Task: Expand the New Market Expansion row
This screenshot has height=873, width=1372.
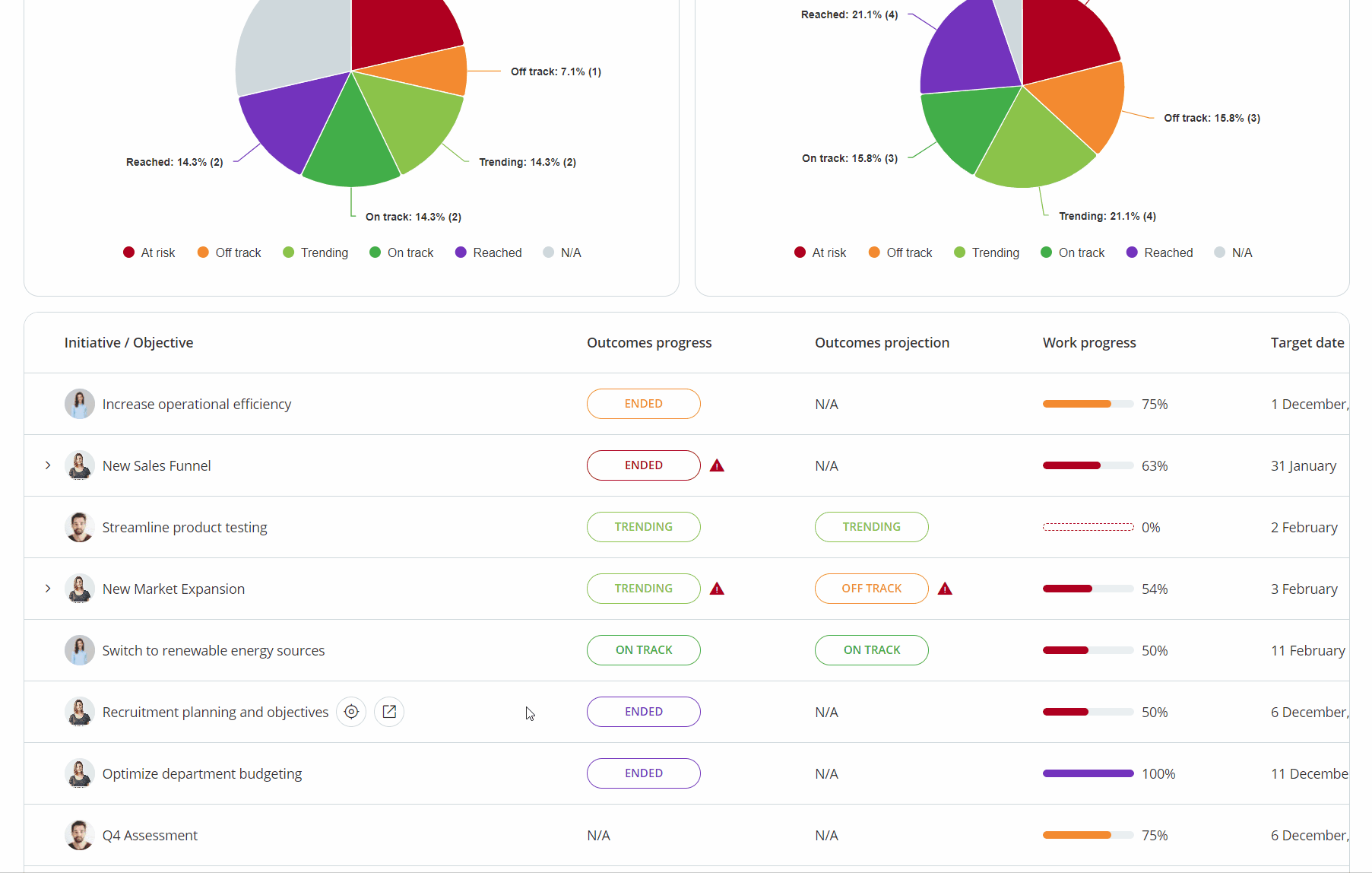Action: [x=48, y=588]
